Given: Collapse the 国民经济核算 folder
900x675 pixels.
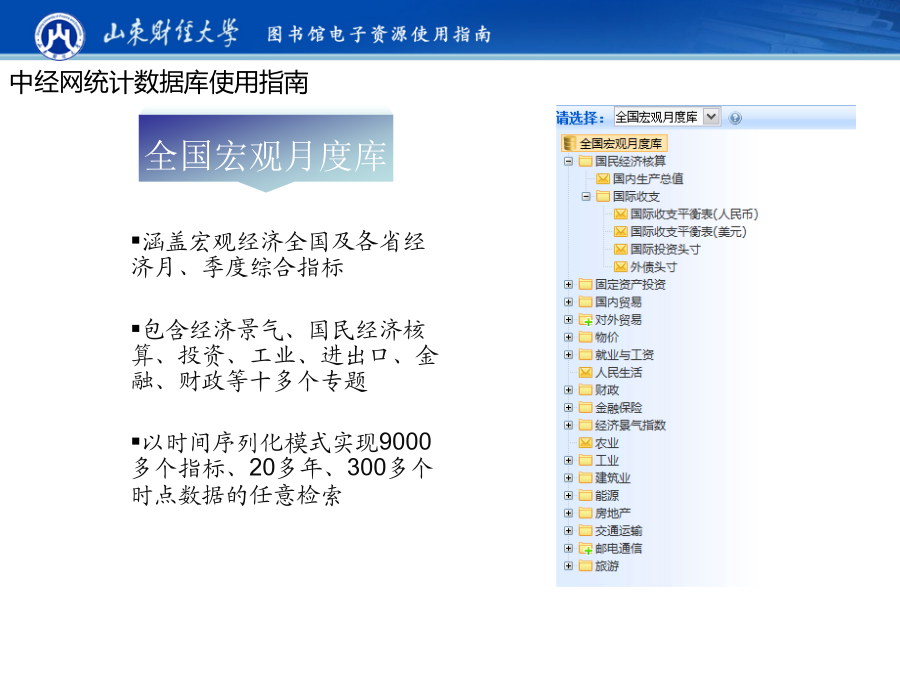Looking at the screenshot, I should tap(568, 161).
